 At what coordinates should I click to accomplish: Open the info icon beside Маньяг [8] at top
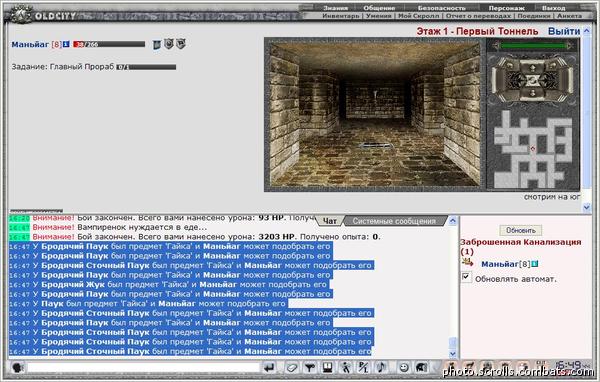pos(66,44)
